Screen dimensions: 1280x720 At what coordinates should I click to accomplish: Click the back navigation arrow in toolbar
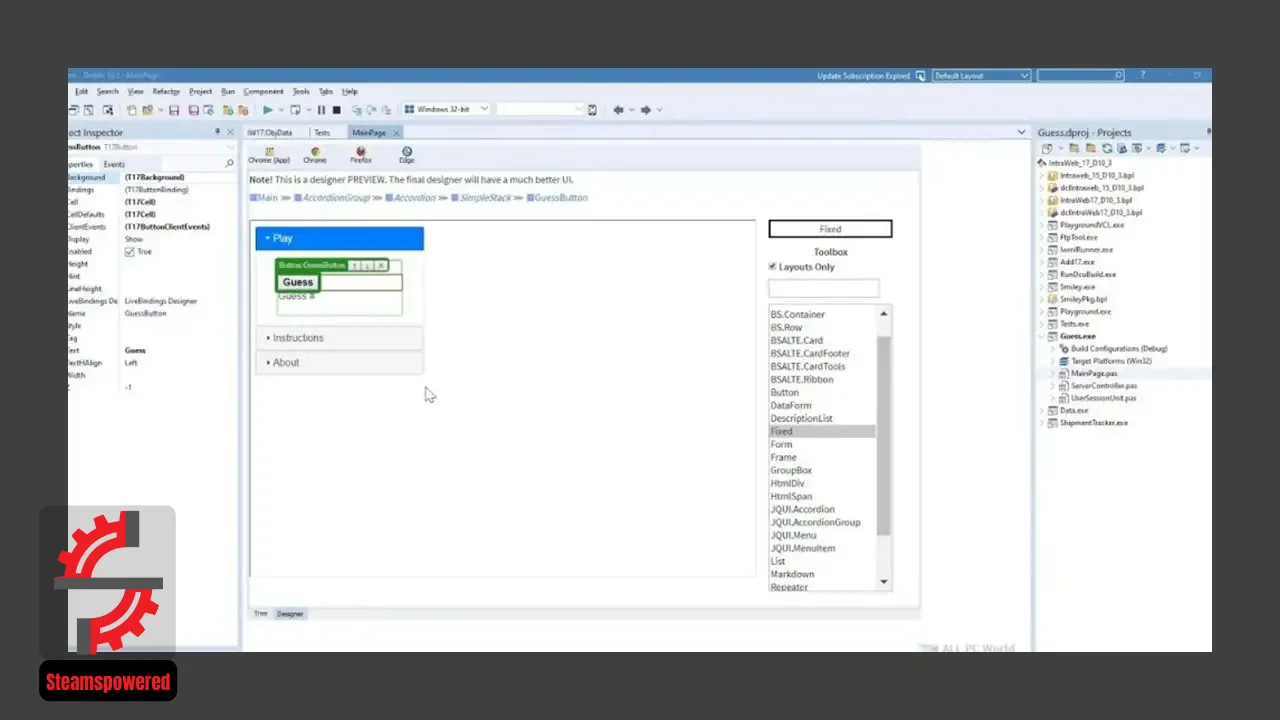(618, 110)
